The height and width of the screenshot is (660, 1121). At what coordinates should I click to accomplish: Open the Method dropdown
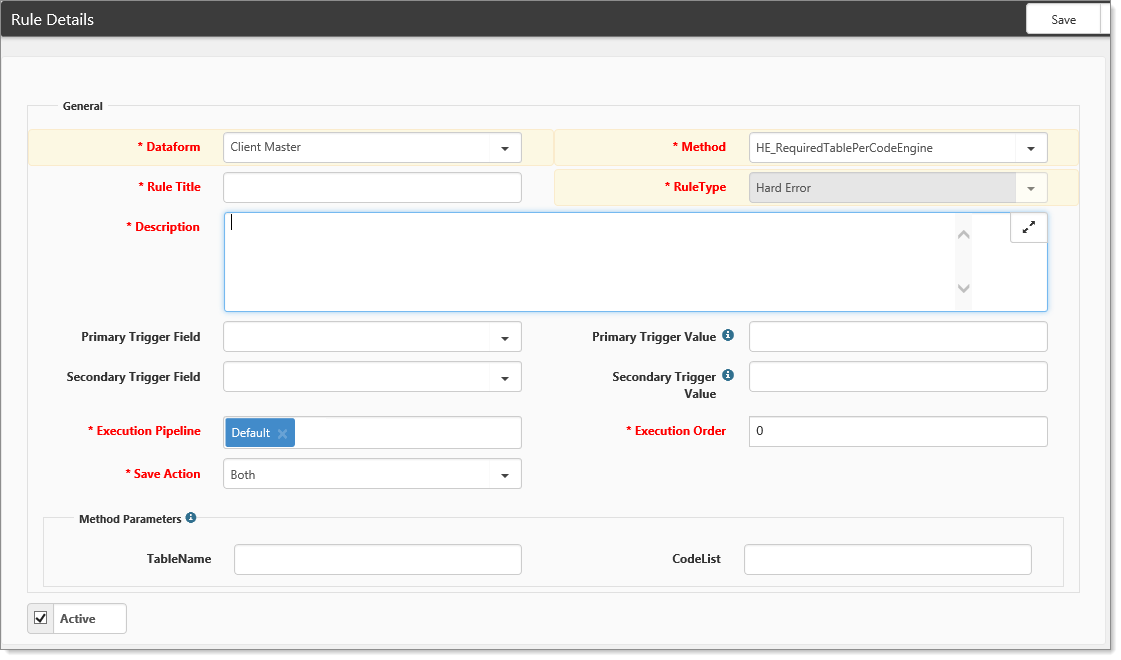(x=1031, y=148)
